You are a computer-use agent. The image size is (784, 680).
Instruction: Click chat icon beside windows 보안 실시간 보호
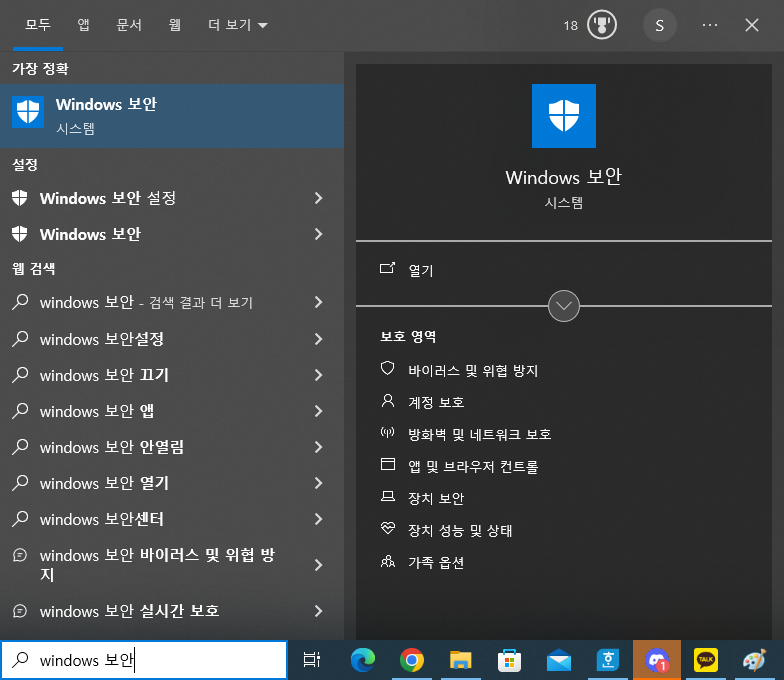(20, 611)
